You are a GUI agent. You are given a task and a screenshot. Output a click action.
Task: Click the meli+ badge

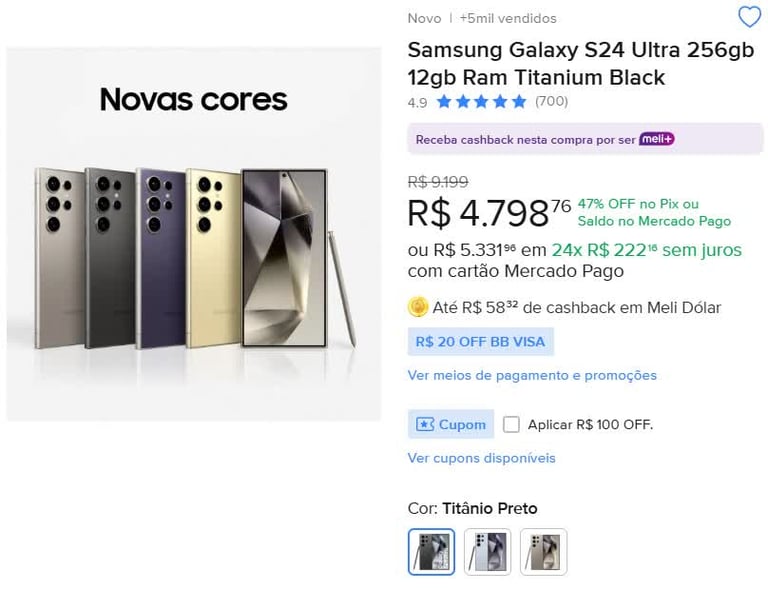click(656, 139)
